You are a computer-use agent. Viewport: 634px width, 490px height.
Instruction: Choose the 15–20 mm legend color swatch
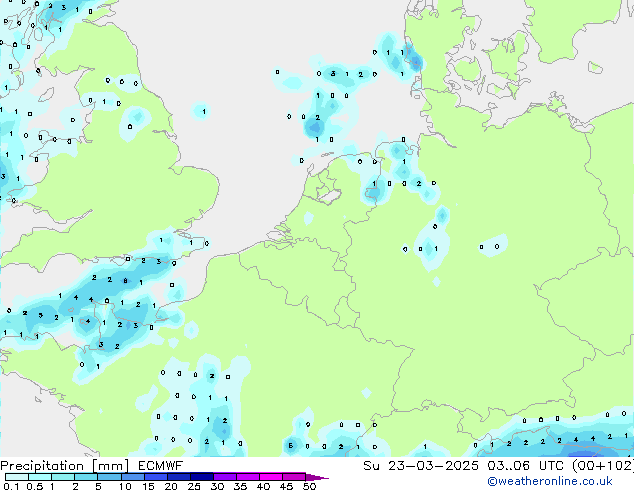tap(155, 477)
